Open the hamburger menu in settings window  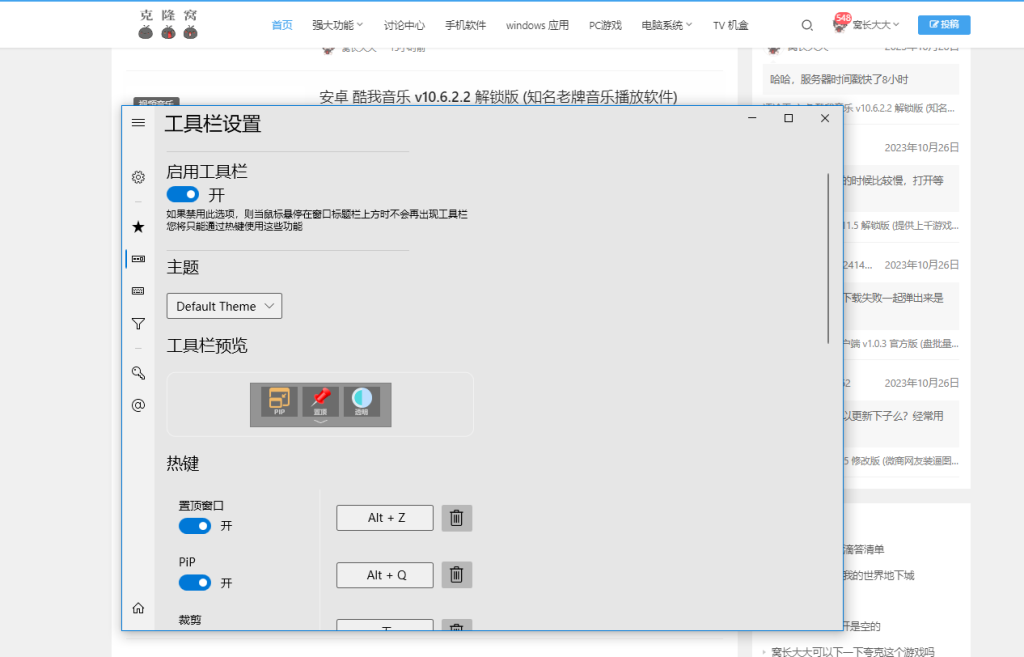[138, 123]
